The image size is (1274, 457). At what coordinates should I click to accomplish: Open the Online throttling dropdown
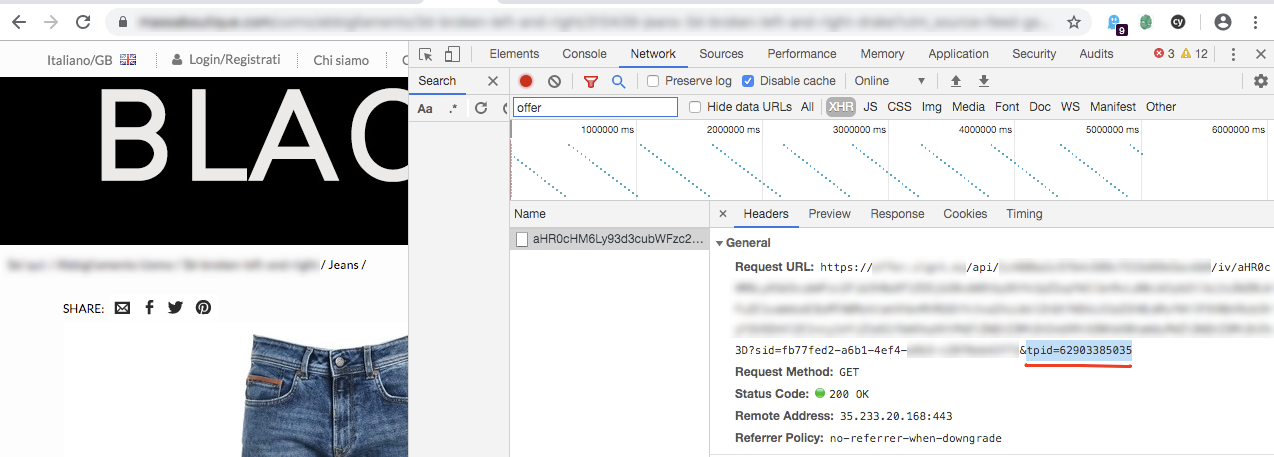coord(889,81)
